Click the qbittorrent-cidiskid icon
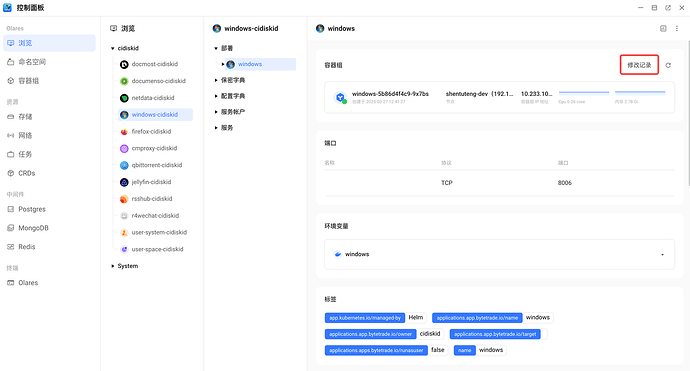The width and height of the screenshot is (690, 371). click(x=124, y=165)
